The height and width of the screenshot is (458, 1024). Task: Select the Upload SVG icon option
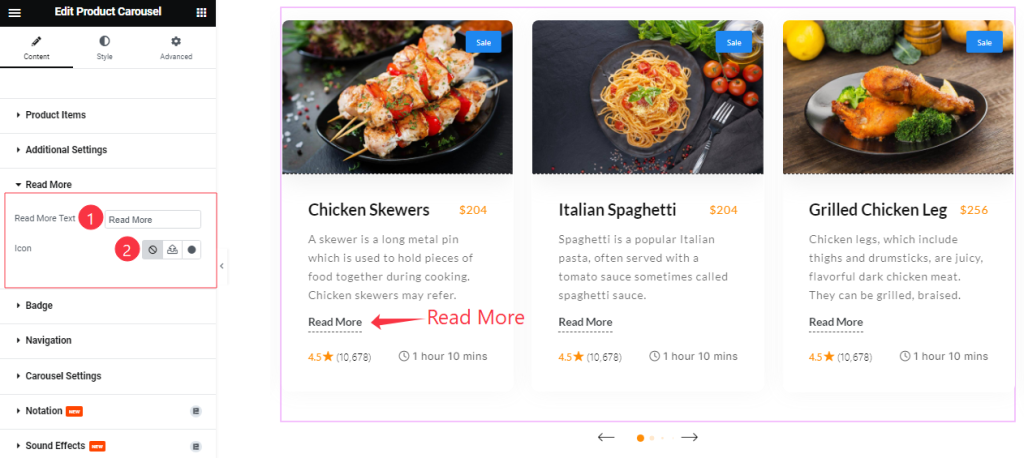(172, 250)
